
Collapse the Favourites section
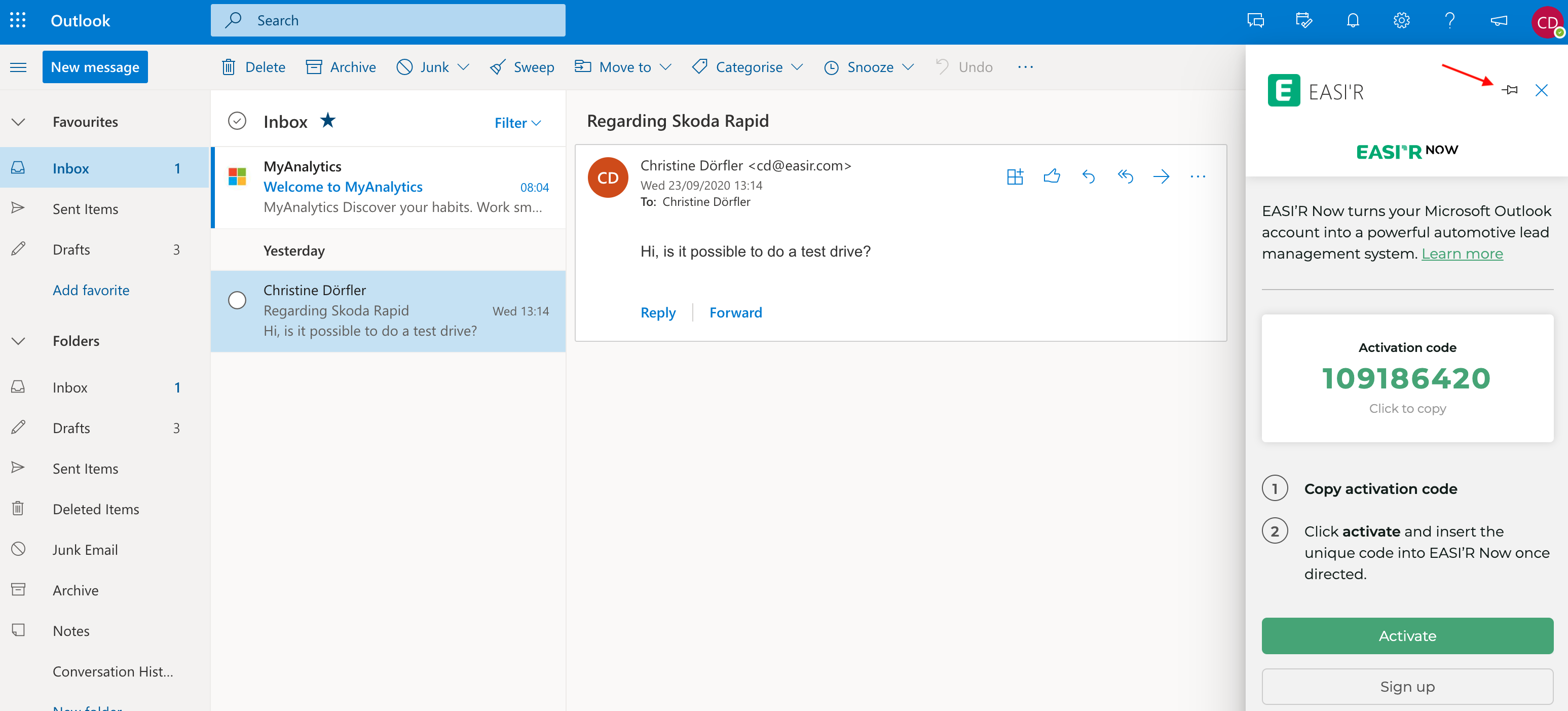click(x=18, y=122)
